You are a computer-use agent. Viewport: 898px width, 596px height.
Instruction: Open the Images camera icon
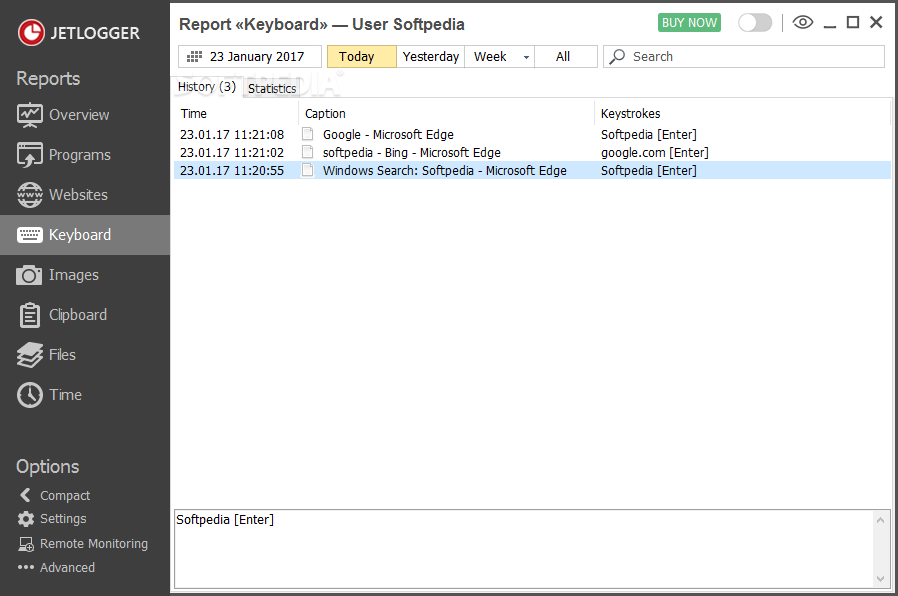pos(29,275)
